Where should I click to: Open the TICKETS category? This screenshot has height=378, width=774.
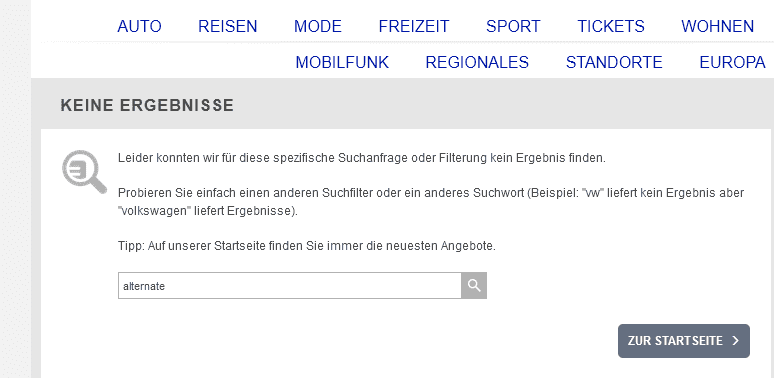click(611, 26)
